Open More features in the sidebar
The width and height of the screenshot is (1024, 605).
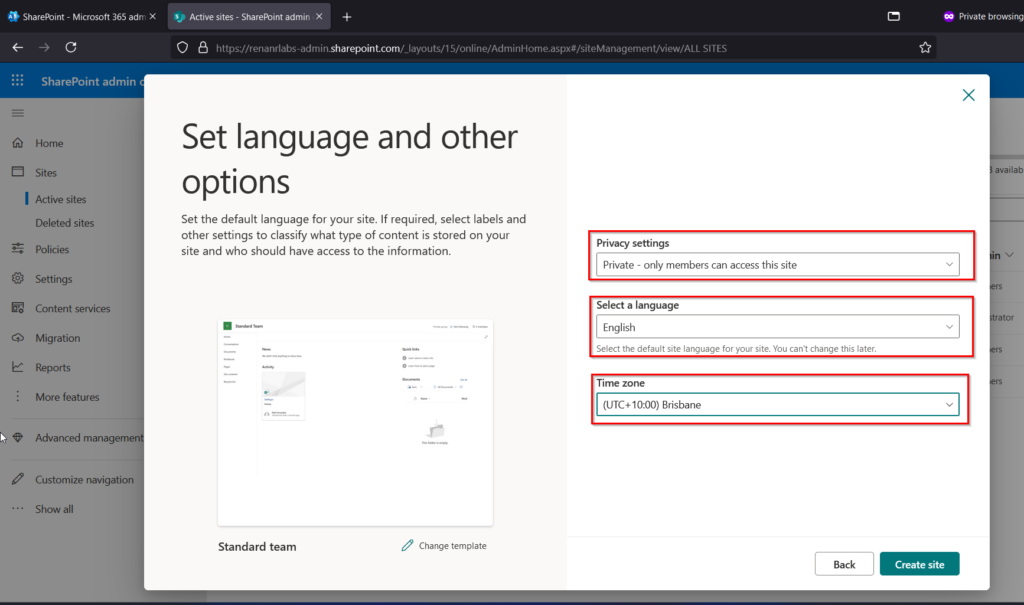(x=67, y=397)
